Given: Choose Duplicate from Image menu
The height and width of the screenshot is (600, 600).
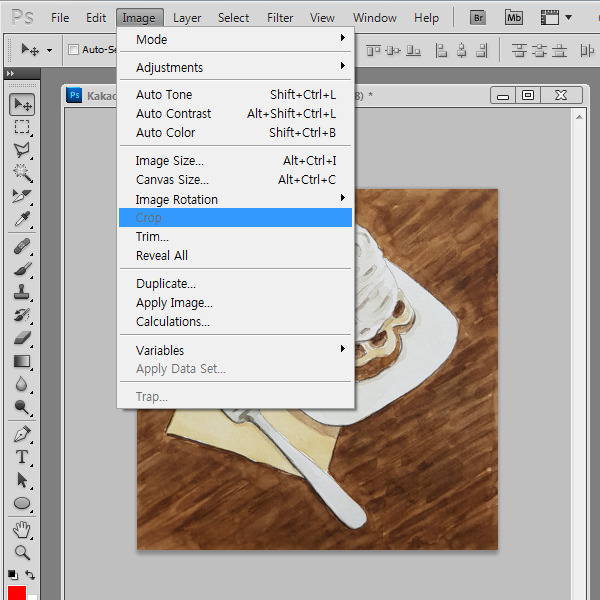Looking at the screenshot, I should pos(235,284).
